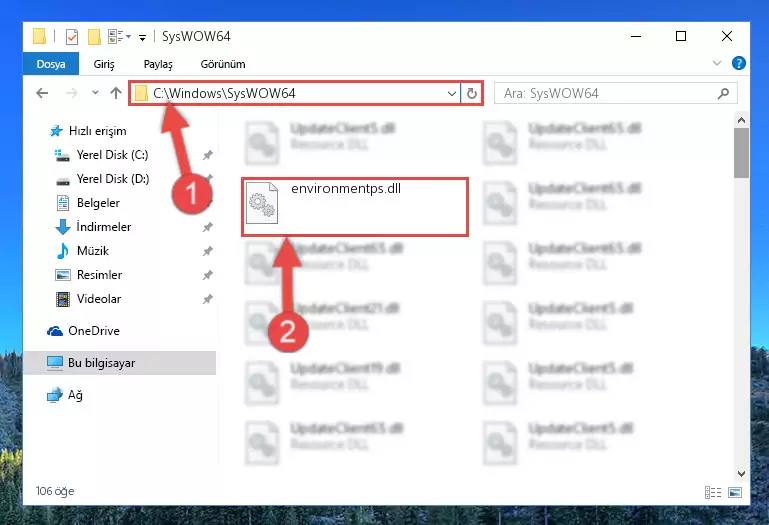The height and width of the screenshot is (525, 769).
Task: Open the recent locations dropdown arrow
Action: [95, 93]
